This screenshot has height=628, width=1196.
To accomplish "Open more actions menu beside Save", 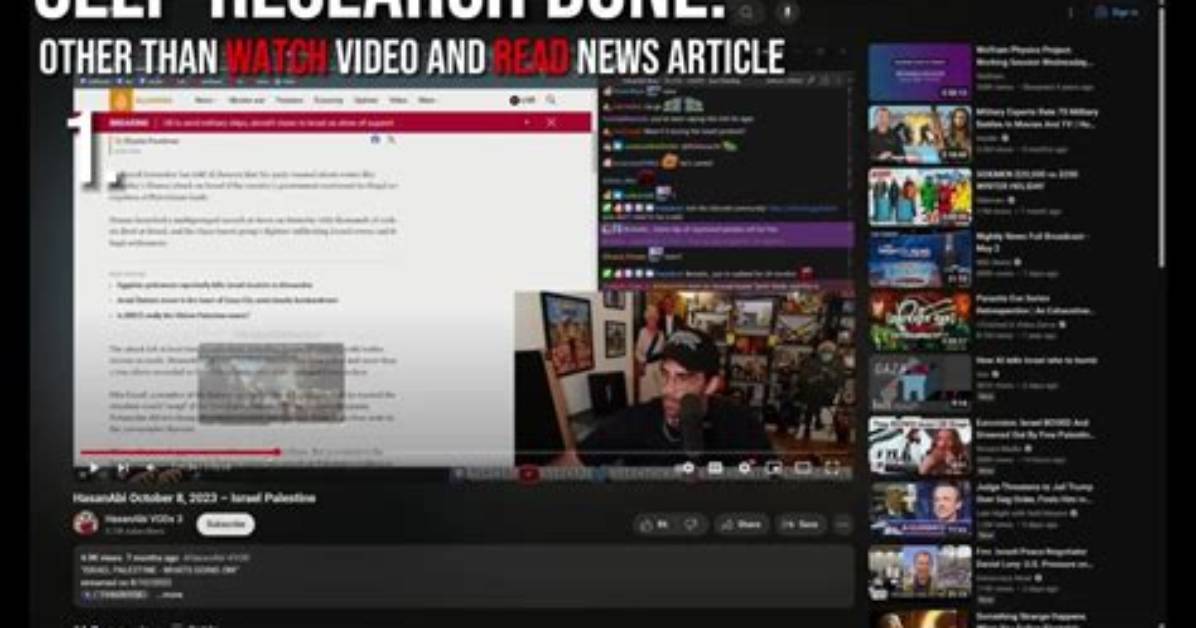I will (843, 524).
